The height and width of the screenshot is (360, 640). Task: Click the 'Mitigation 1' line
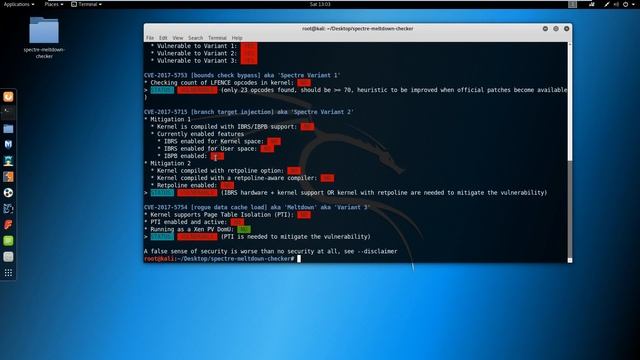[x=167, y=120]
